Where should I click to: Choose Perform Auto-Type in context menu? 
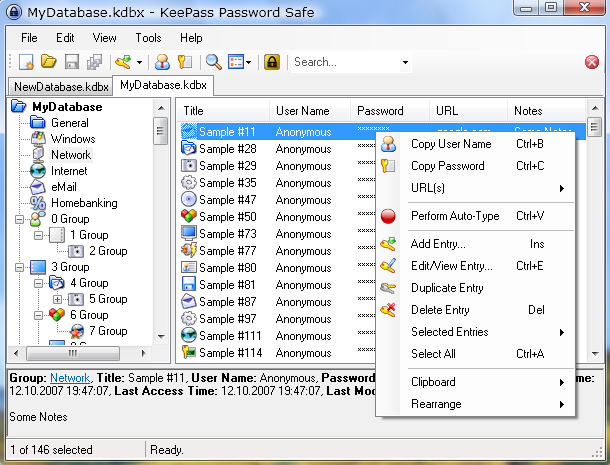[475, 216]
